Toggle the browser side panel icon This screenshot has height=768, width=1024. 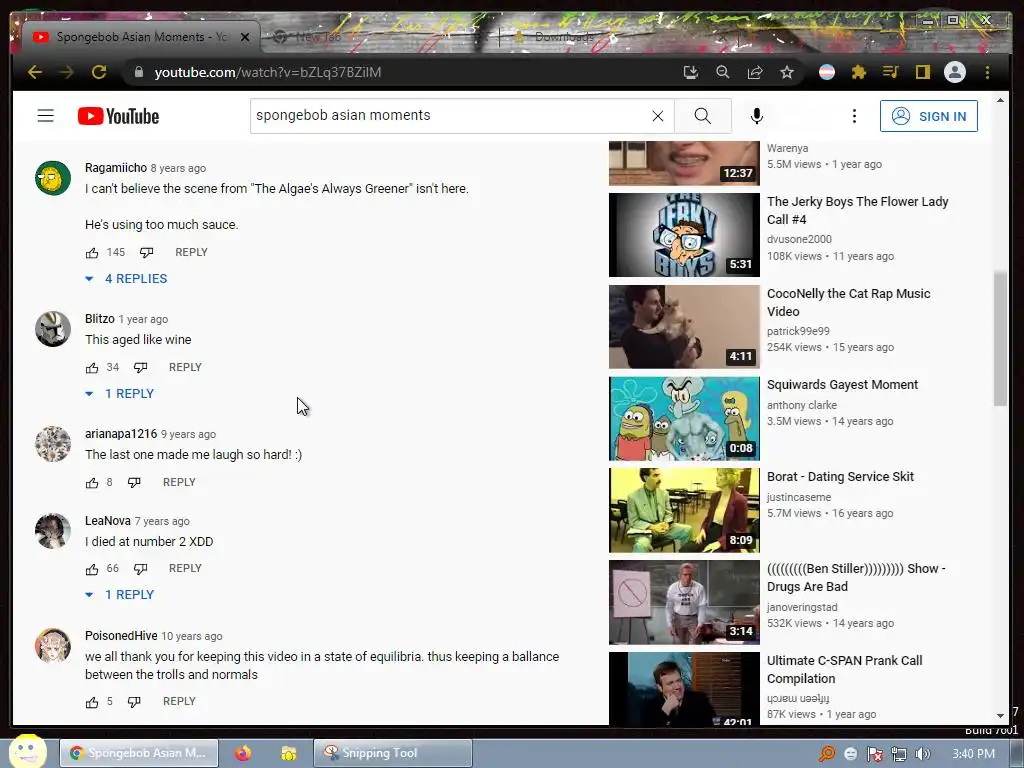tap(922, 72)
